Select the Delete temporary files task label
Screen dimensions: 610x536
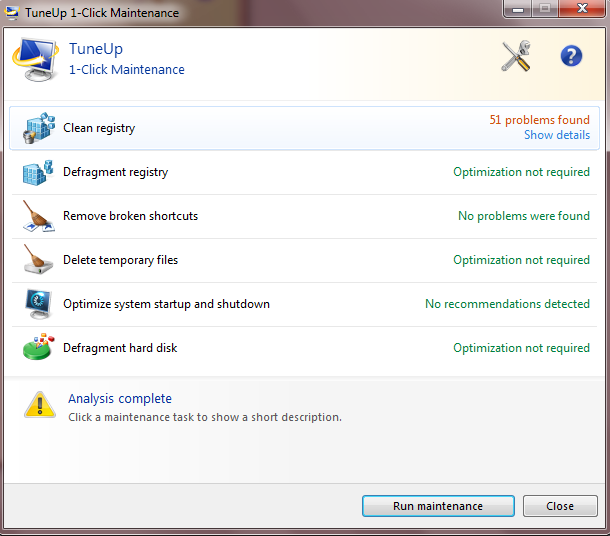pyautogui.click(x=121, y=260)
